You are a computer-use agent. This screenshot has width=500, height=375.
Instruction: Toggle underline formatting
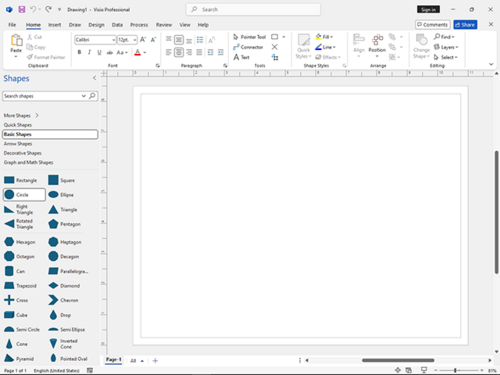(99, 52)
